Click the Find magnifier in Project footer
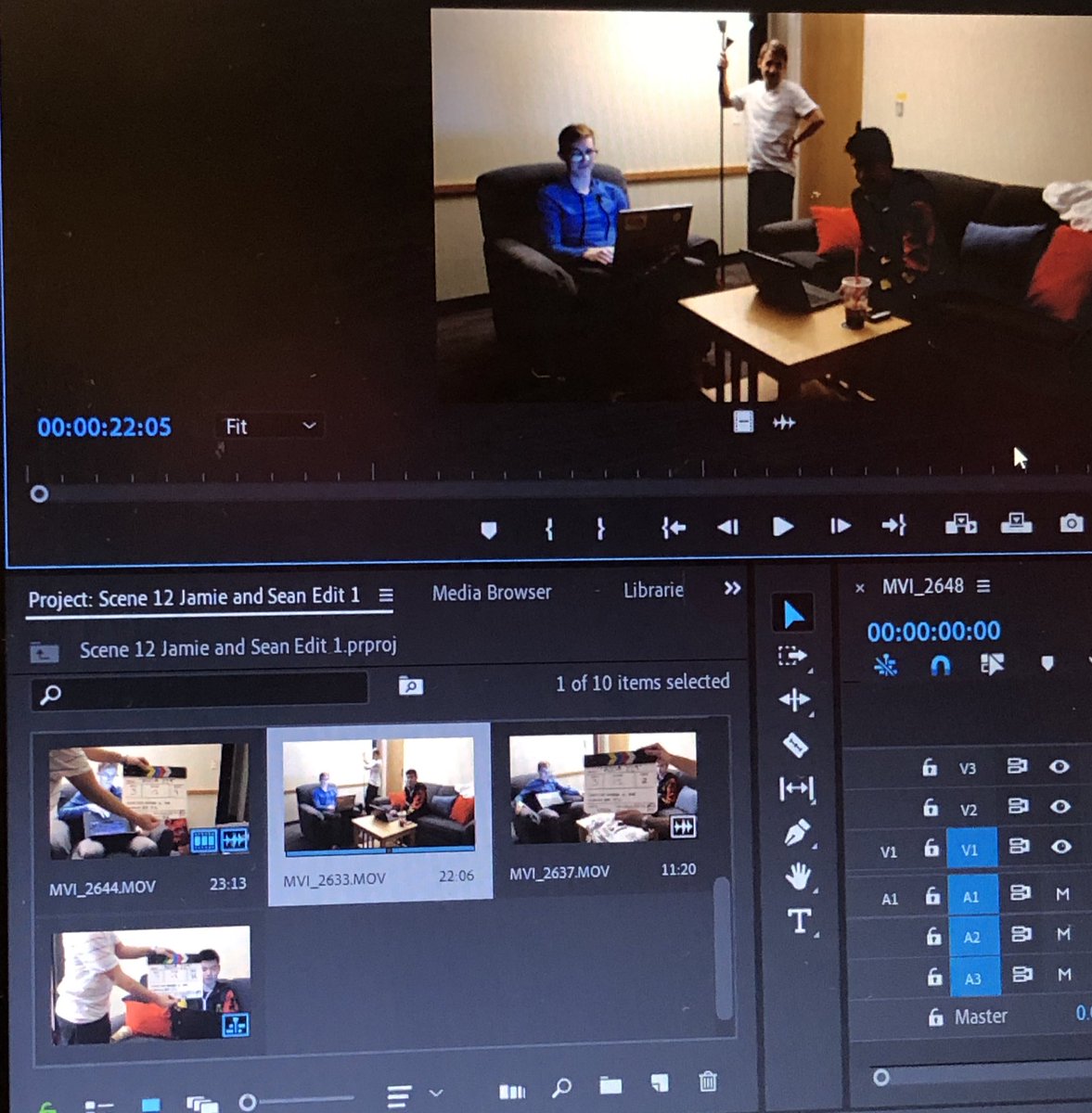Image resolution: width=1092 pixels, height=1113 pixels. pos(561,1087)
